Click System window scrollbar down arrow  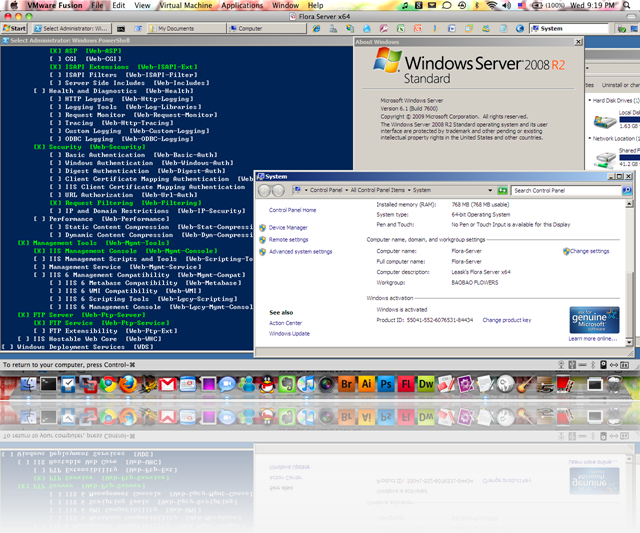[x=629, y=342]
